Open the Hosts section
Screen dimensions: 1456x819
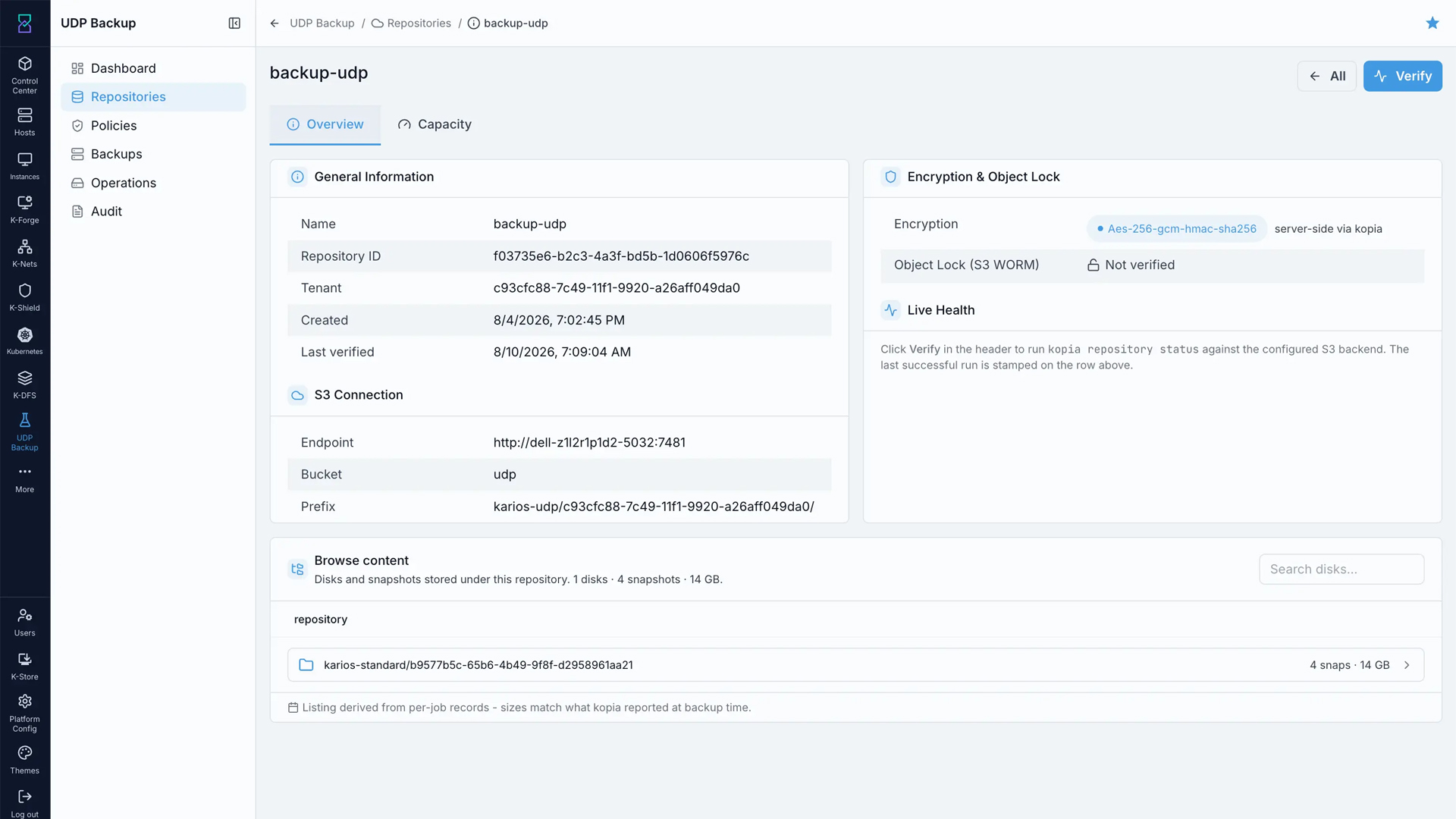(x=25, y=121)
